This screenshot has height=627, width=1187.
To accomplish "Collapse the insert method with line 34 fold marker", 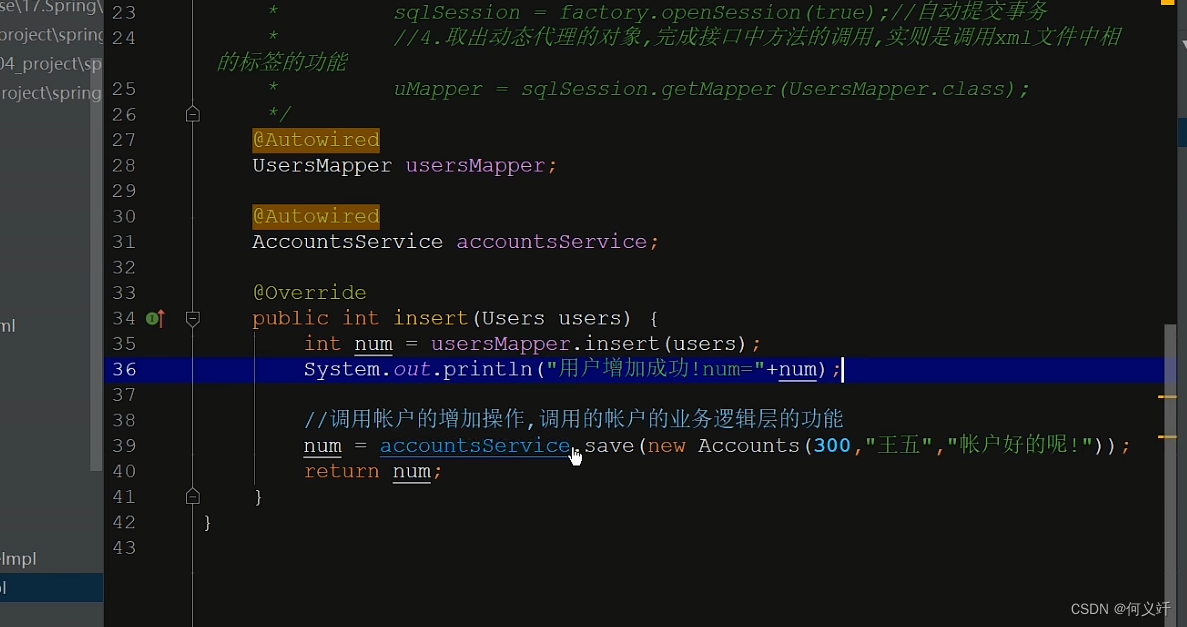I will [x=193, y=319].
